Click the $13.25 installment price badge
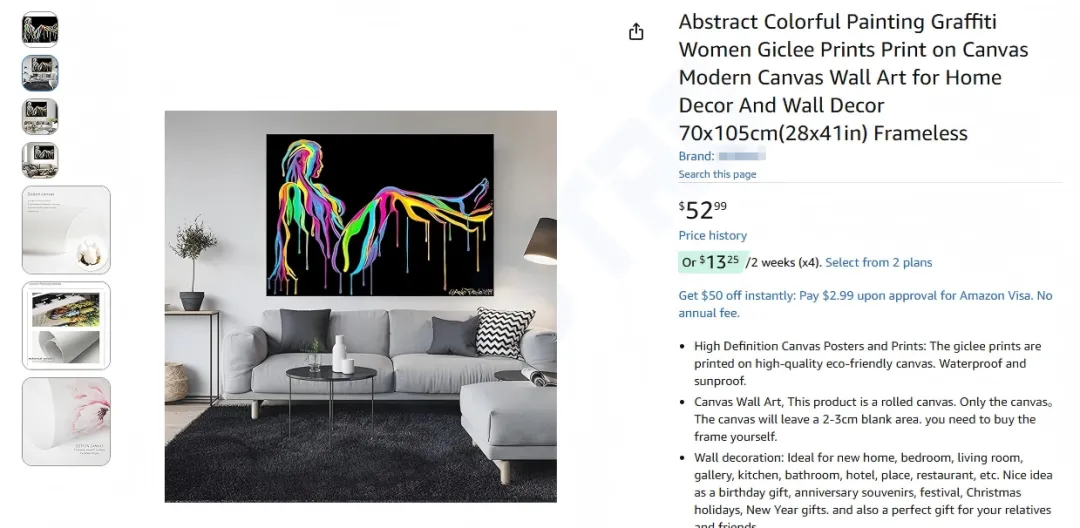 (712, 262)
